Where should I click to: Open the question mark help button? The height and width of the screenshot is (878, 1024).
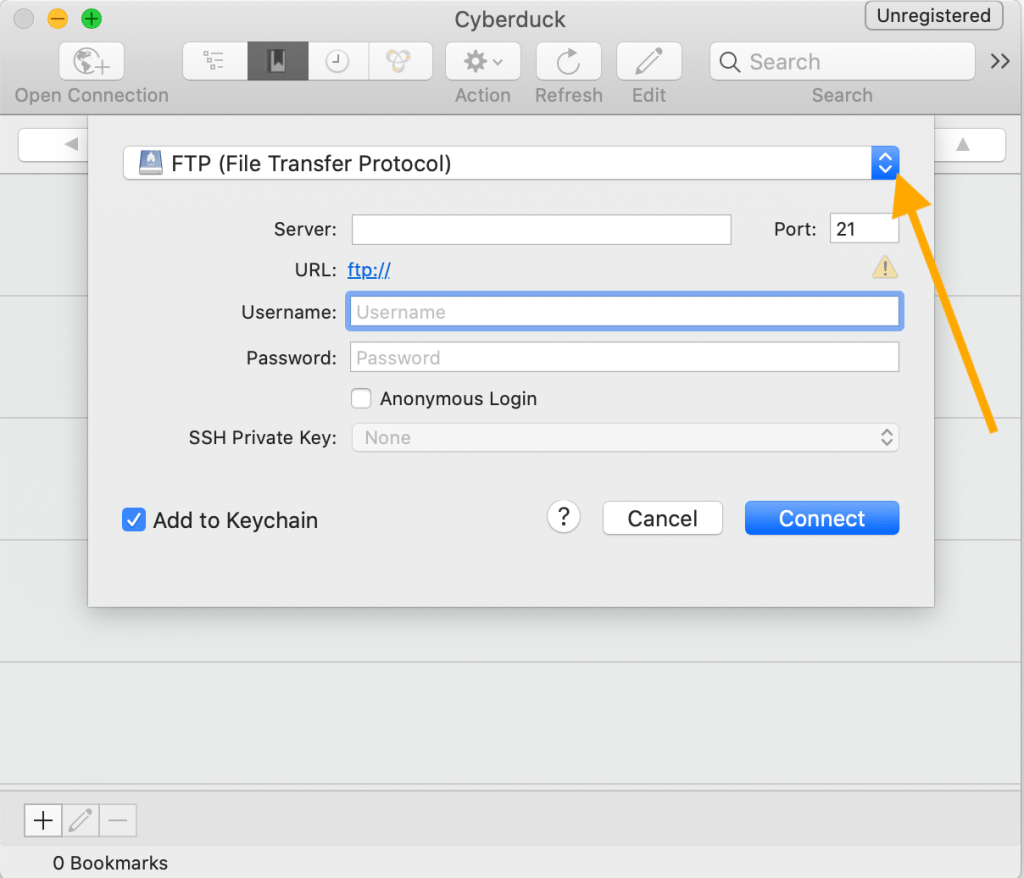point(564,517)
